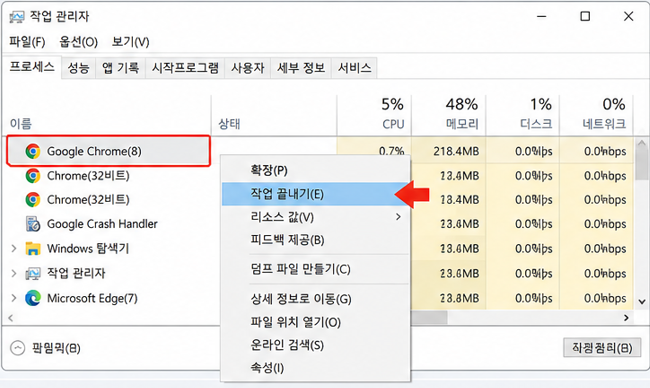Minimize the Task Manager window
Screen dimensions: 650x388
[x=541, y=17]
